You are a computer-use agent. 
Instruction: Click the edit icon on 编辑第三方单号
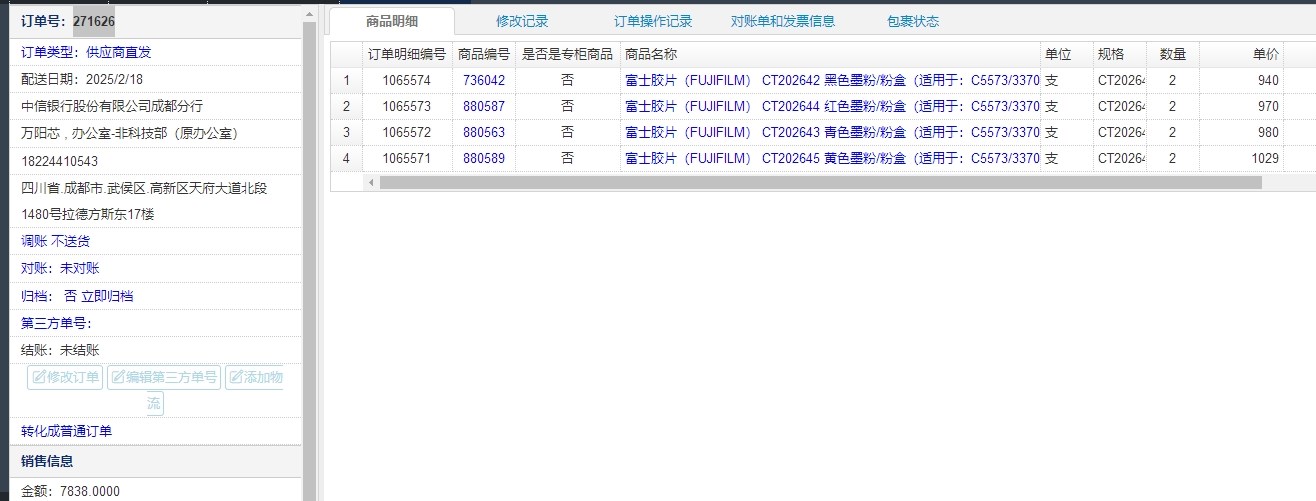tap(118, 377)
